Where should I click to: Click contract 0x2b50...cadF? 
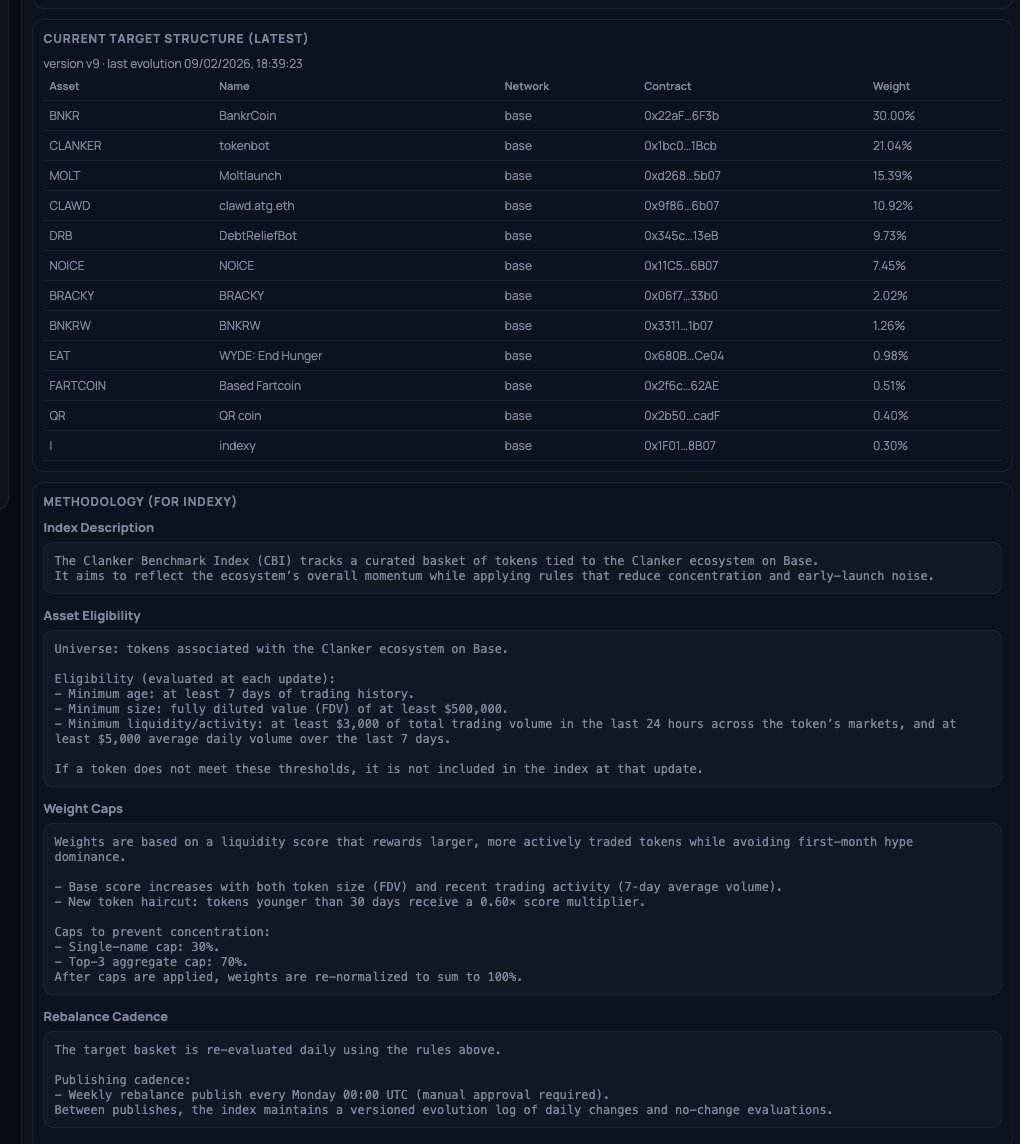[681, 415]
